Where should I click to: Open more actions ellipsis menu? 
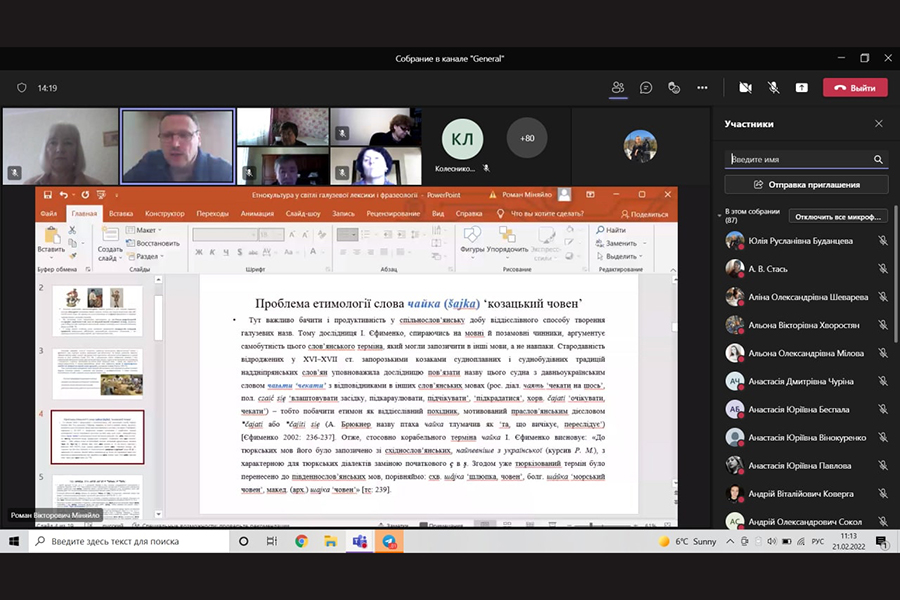click(x=702, y=88)
